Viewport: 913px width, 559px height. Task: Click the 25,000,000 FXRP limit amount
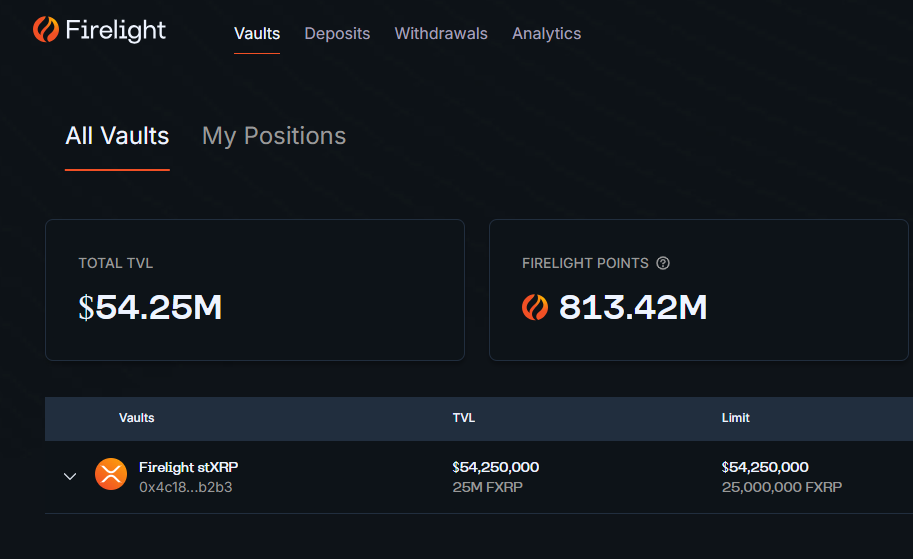click(x=781, y=487)
